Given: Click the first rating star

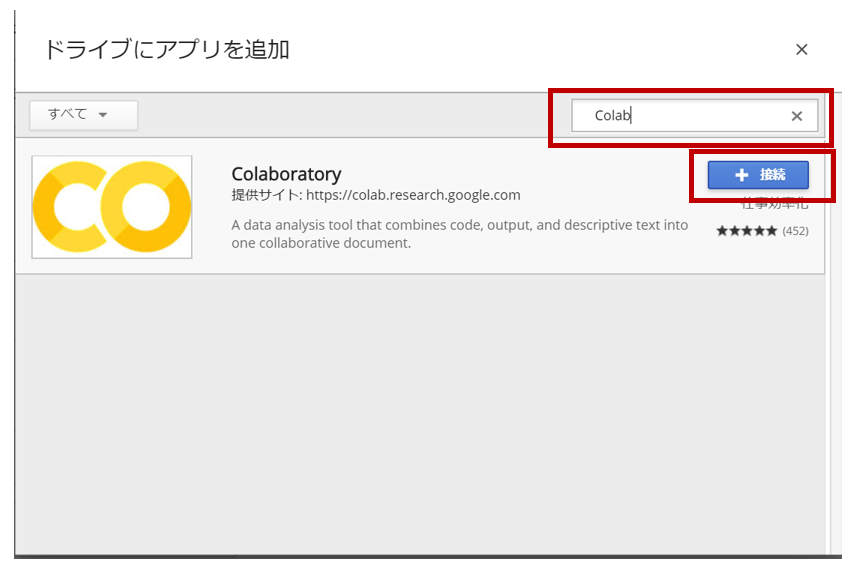Looking at the screenshot, I should tap(721, 230).
